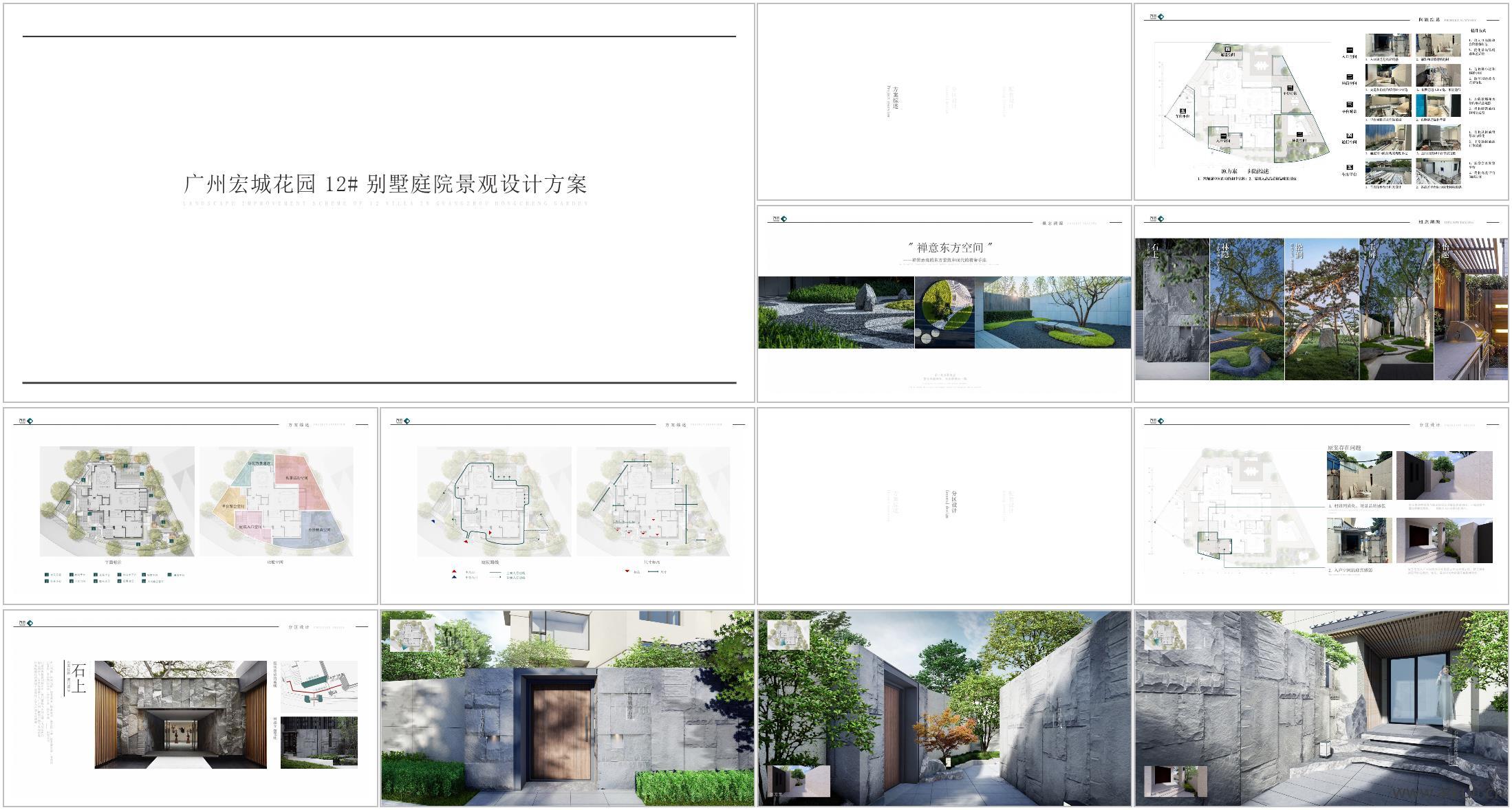Click the red triangle entrance legend icon
Image resolution: width=1512 pixels, height=810 pixels.
click(x=454, y=572)
